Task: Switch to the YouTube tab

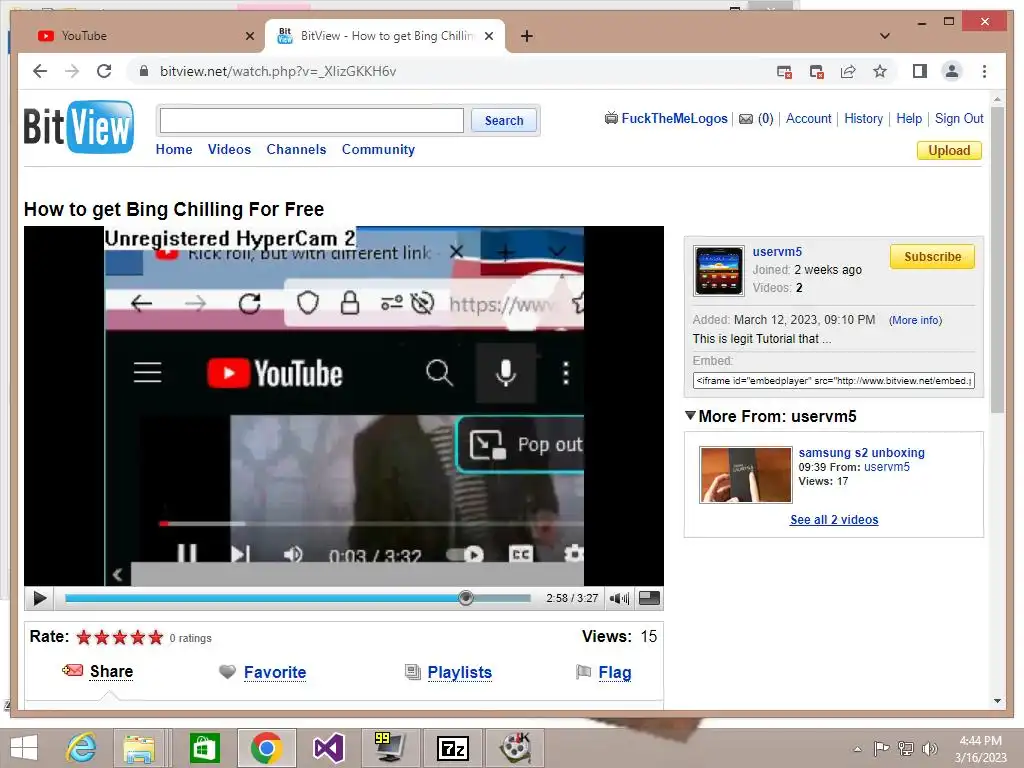Action: [x=144, y=36]
